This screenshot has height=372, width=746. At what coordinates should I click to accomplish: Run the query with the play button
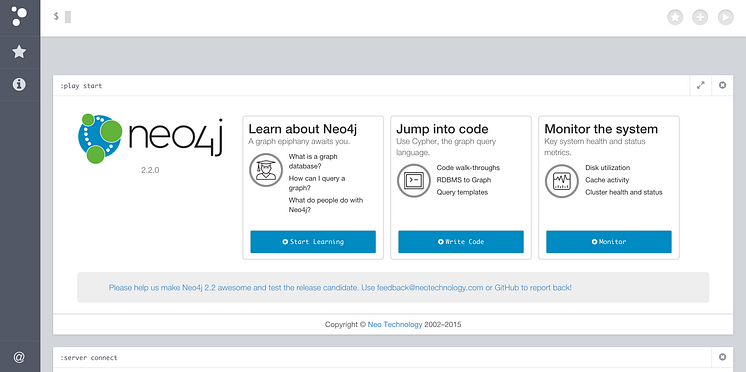[x=726, y=18]
